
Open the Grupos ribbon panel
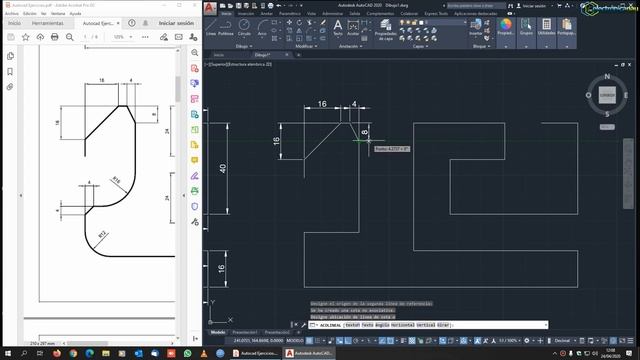click(x=526, y=28)
